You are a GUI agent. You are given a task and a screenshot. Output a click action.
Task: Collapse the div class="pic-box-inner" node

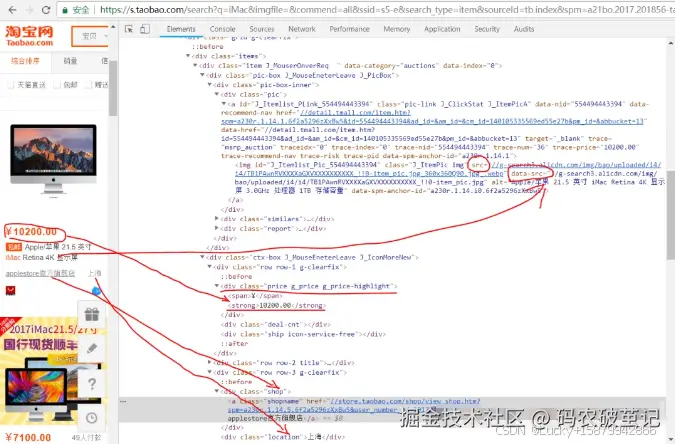(x=210, y=85)
